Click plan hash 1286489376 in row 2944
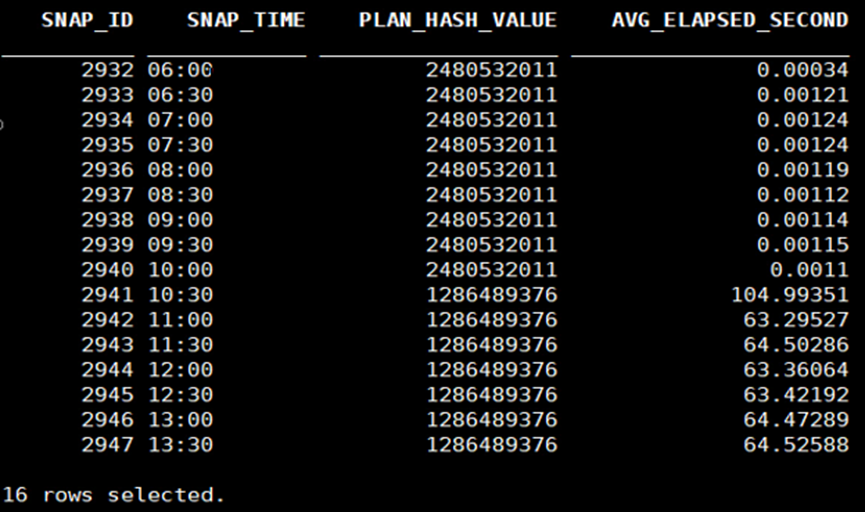Image resolution: width=865 pixels, height=512 pixels. 492,370
